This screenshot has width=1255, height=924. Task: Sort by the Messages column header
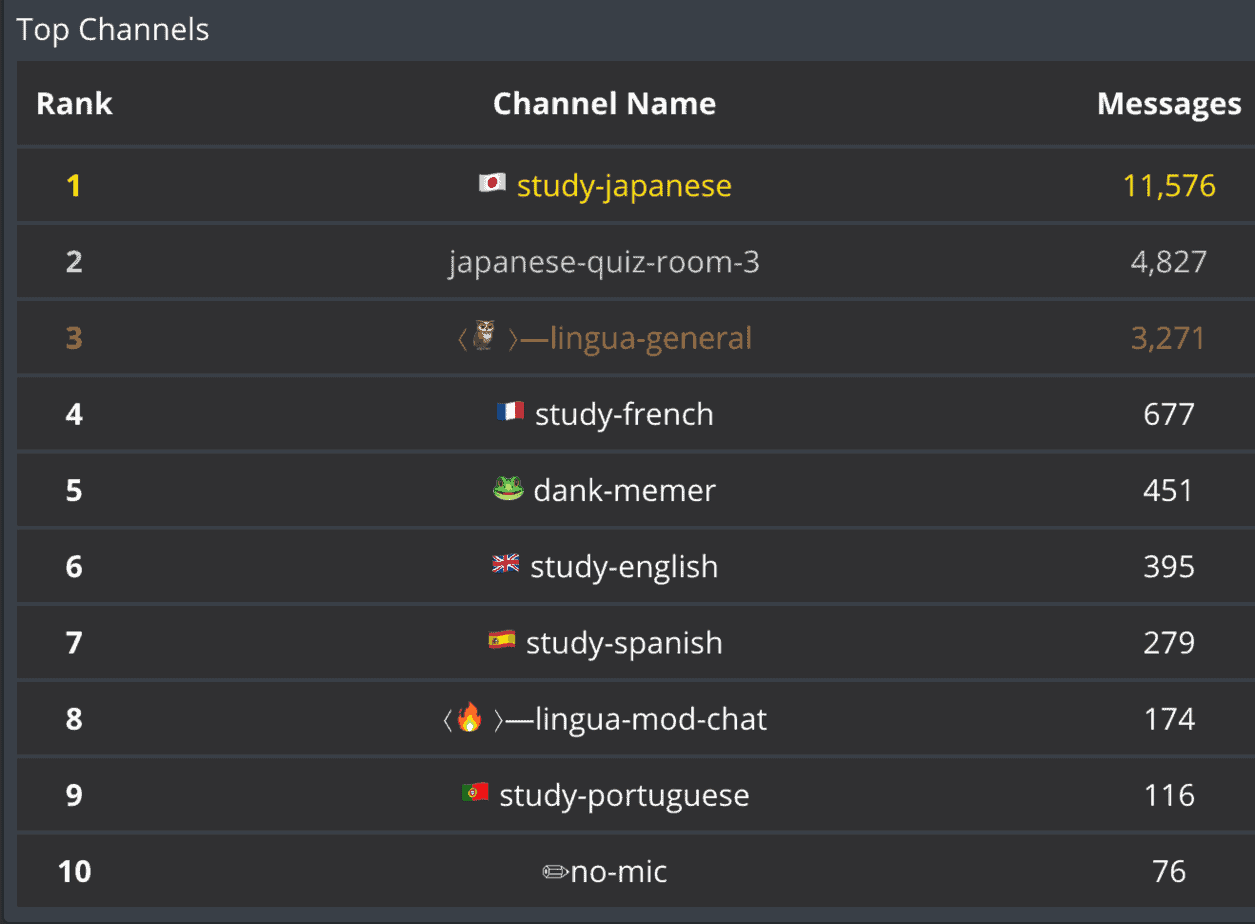point(1168,104)
